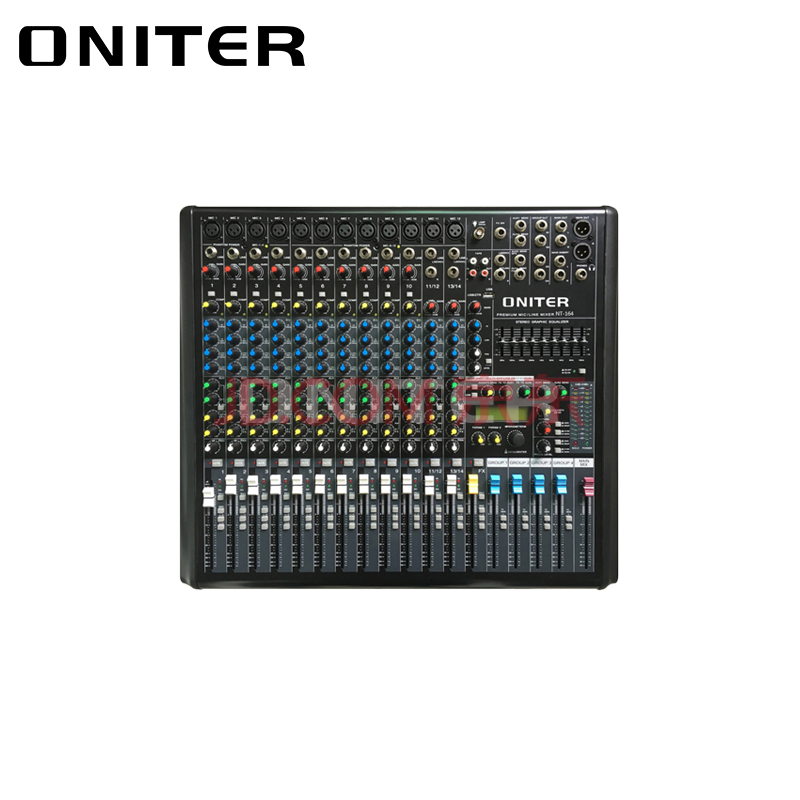Click the mixer product photo
This screenshot has height=800, width=800.
[399, 397]
